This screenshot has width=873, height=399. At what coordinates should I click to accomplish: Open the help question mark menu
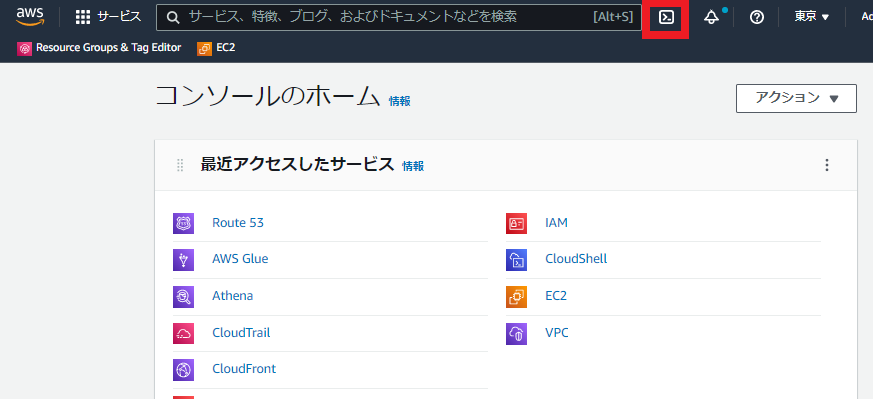tap(756, 17)
